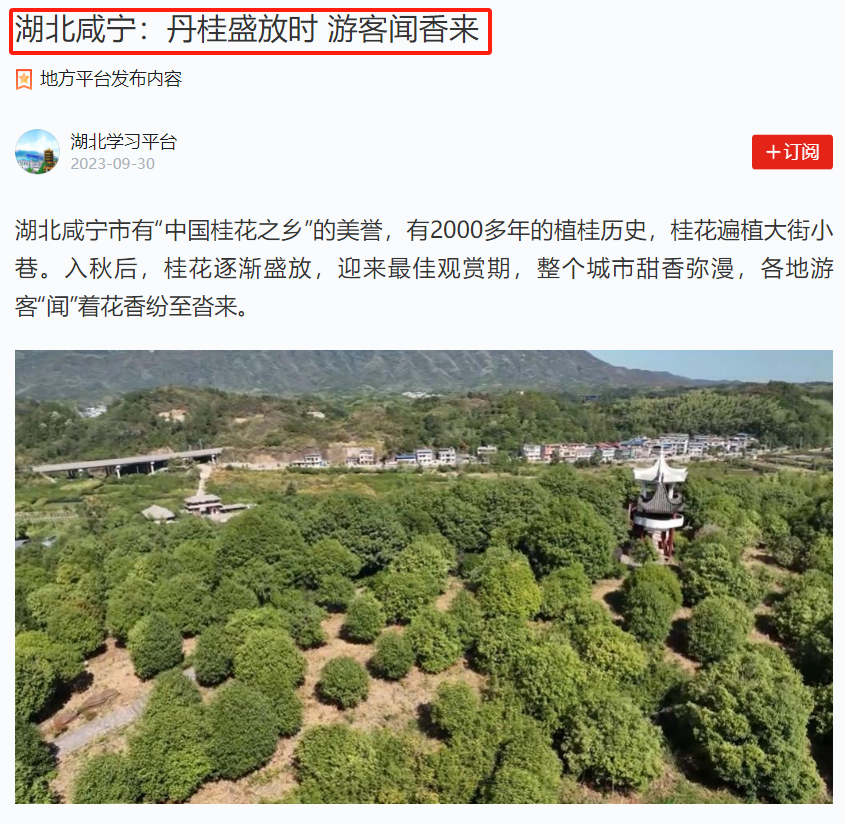Click the highway bridge in the photo
Viewport: 845px width, 824px height.
[128, 462]
